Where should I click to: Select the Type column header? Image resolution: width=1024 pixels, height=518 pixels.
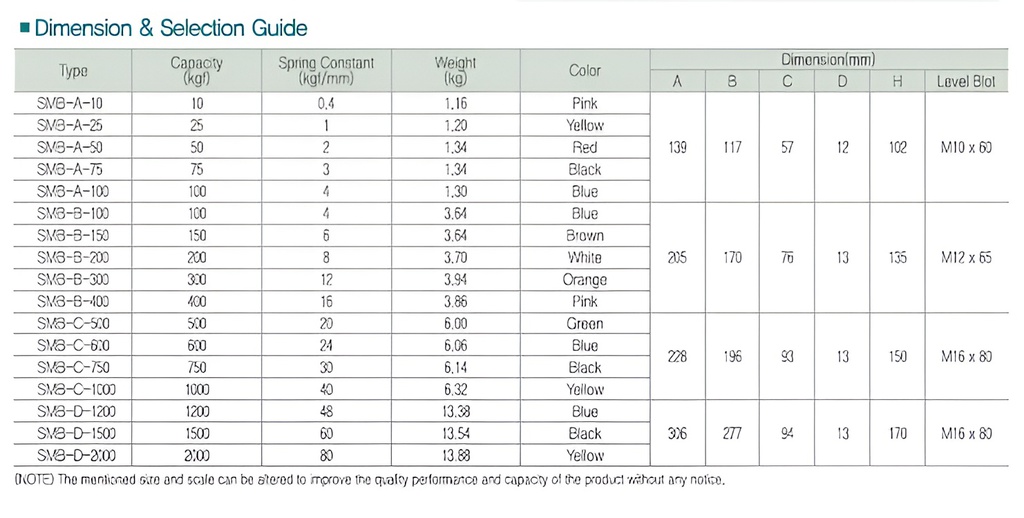(x=73, y=70)
